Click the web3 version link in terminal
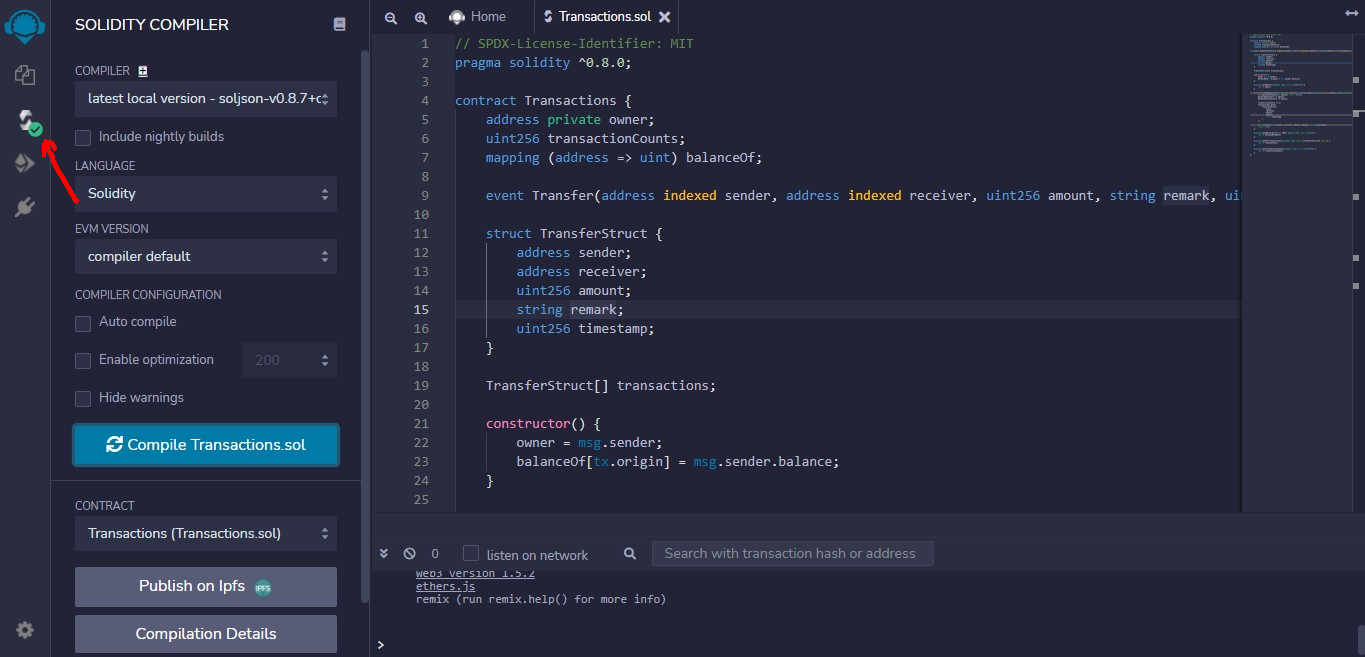 pos(475,574)
